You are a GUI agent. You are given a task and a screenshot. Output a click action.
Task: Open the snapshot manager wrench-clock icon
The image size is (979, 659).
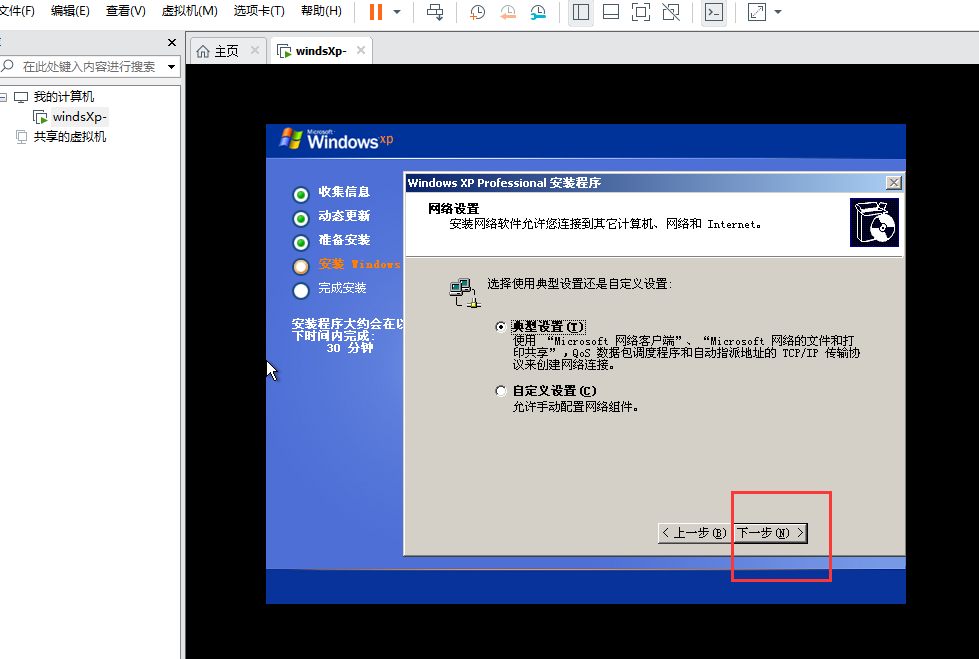point(538,12)
